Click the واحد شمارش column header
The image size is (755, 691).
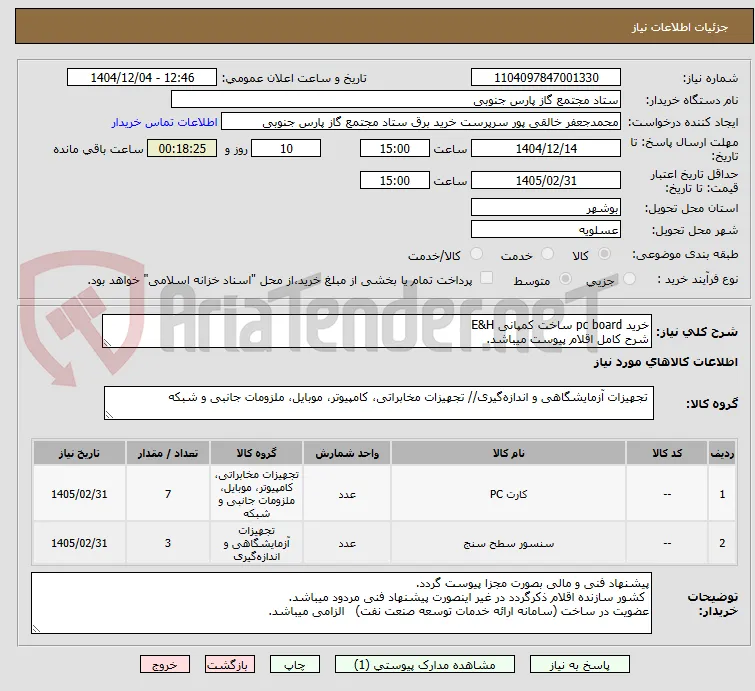click(x=347, y=453)
